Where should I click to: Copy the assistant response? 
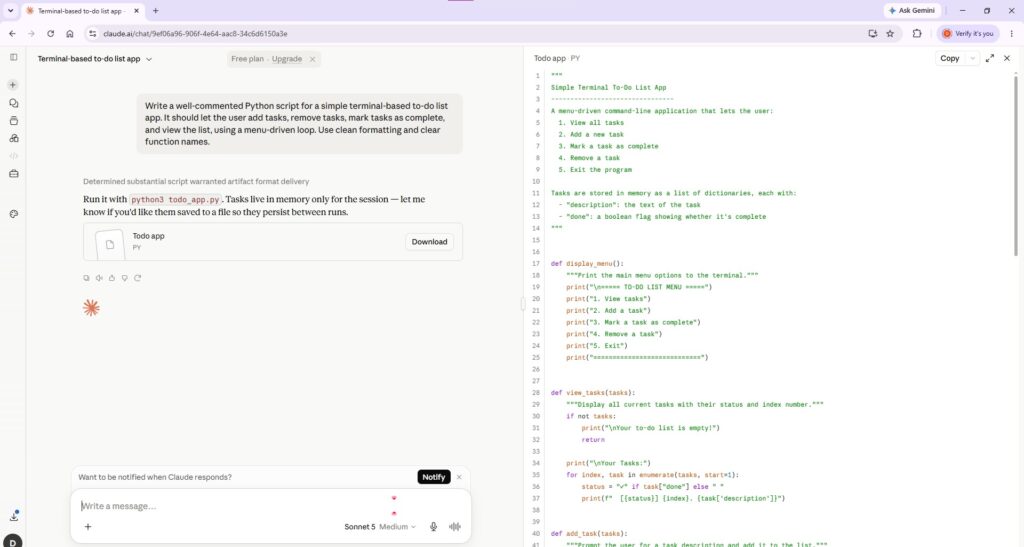86,278
